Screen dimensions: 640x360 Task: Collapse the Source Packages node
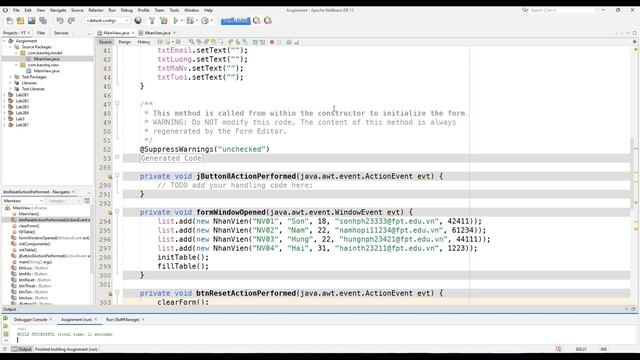pyautogui.click(x=10, y=47)
